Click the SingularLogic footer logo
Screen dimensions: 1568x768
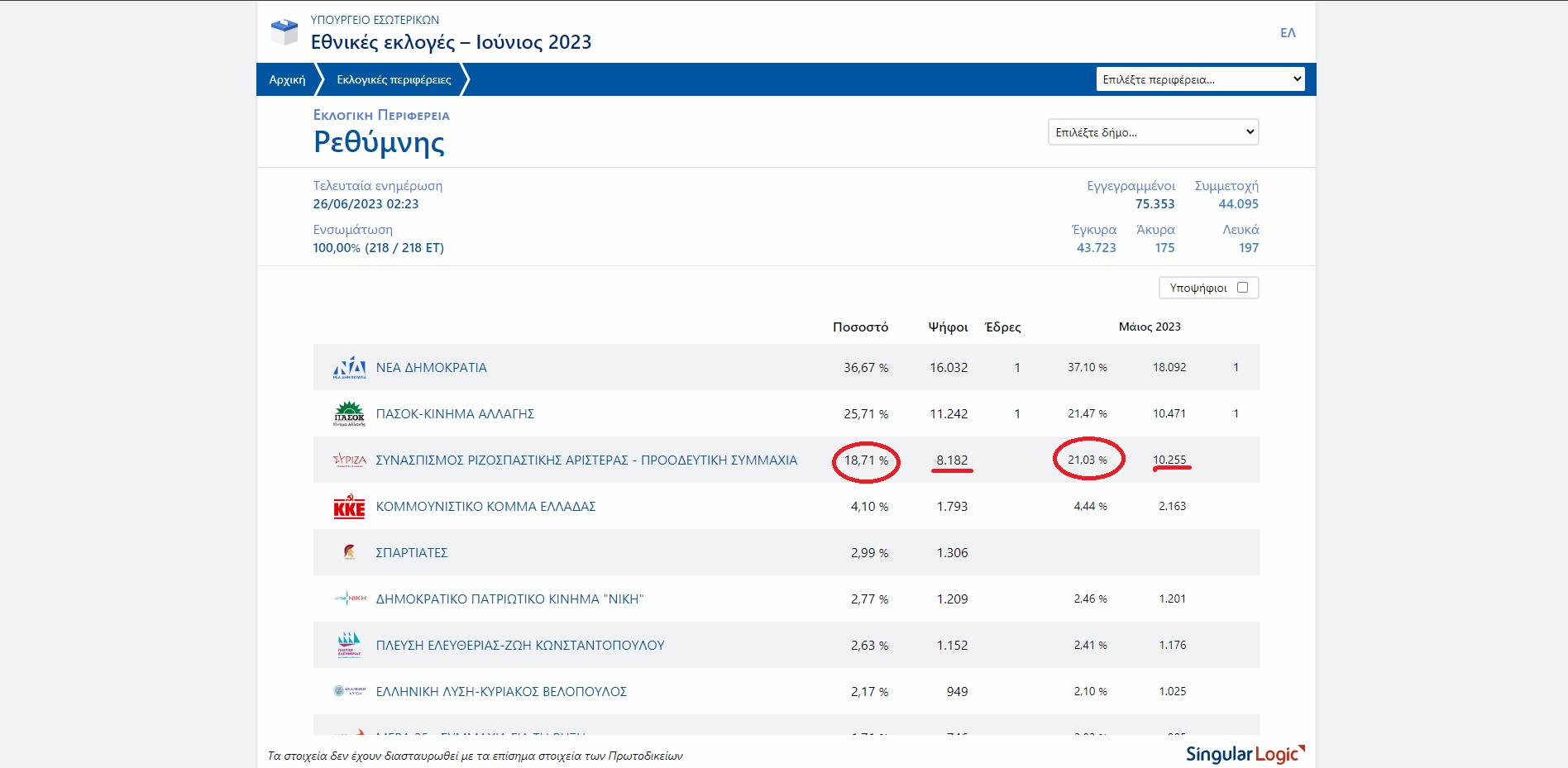[1245, 754]
